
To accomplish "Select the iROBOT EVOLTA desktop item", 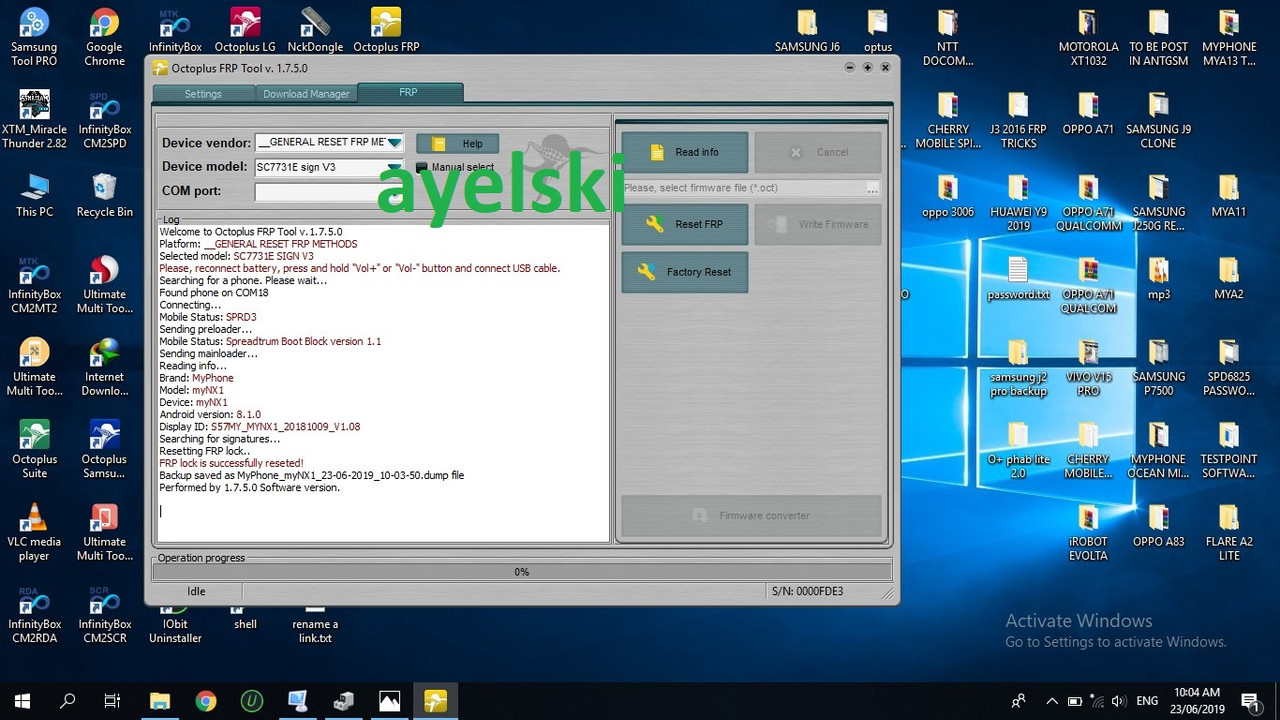I will pyautogui.click(x=1088, y=533).
